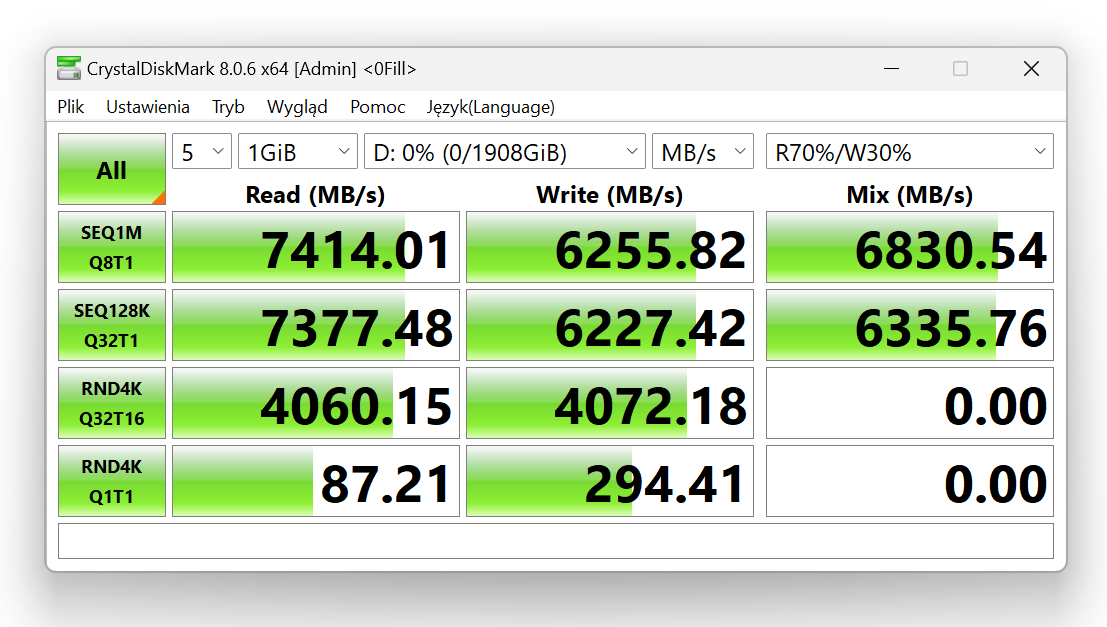Click the empty comment field at bottom
This screenshot has width=1107, height=627.
pyautogui.click(x=555, y=541)
